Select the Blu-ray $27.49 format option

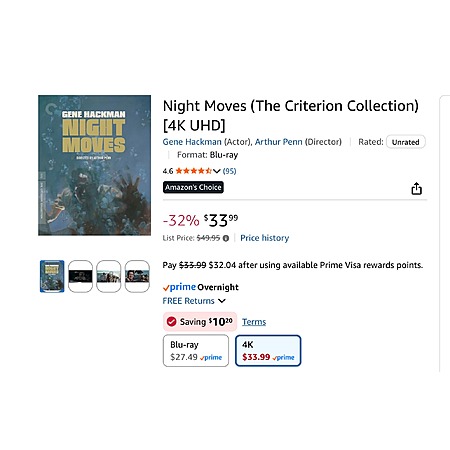[x=196, y=351]
